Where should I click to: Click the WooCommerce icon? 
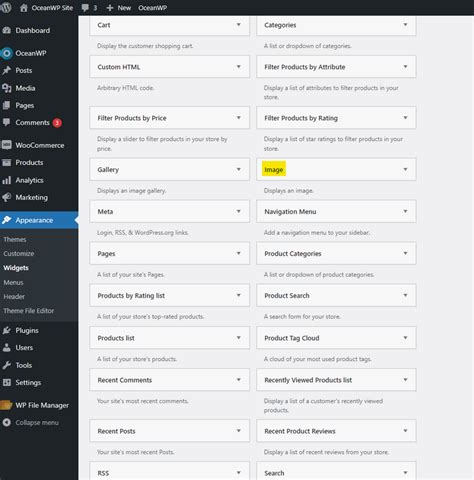tap(7, 145)
